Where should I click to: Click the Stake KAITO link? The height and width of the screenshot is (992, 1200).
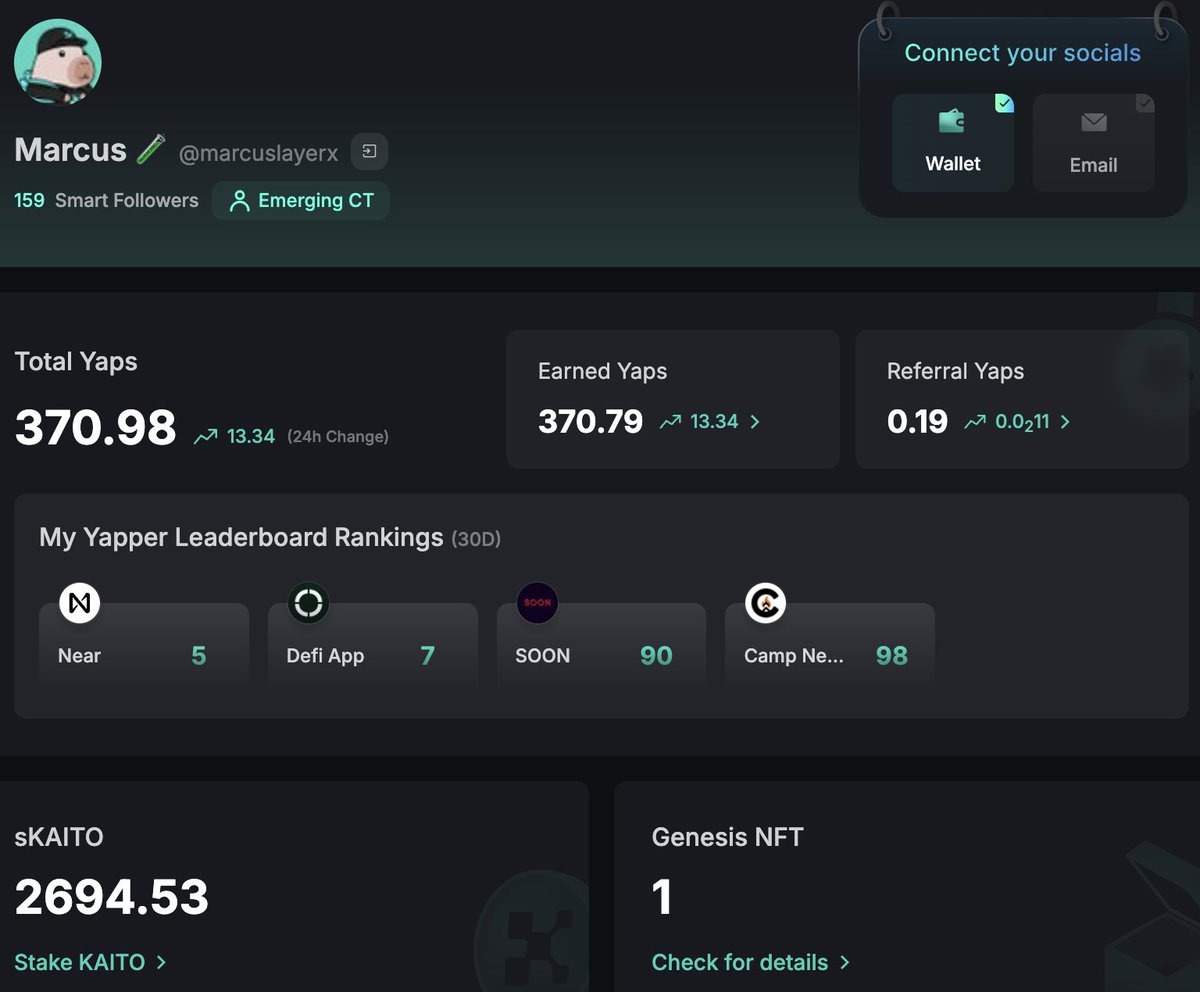[90, 962]
